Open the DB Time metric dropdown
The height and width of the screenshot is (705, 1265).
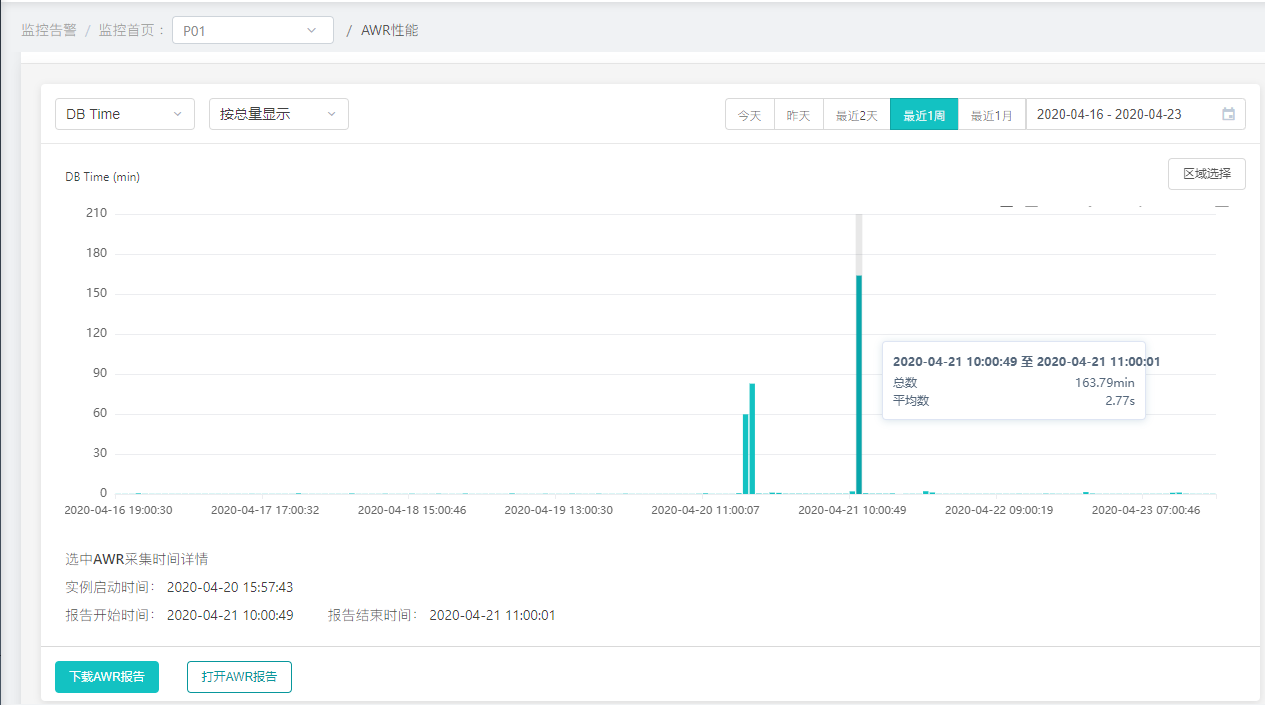click(124, 114)
